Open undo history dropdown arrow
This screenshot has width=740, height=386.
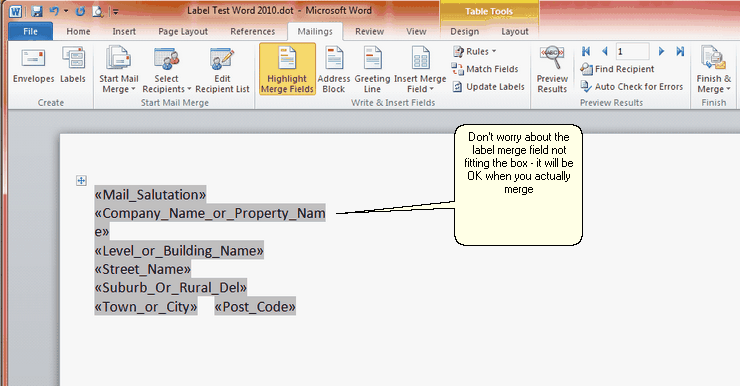tap(66, 11)
